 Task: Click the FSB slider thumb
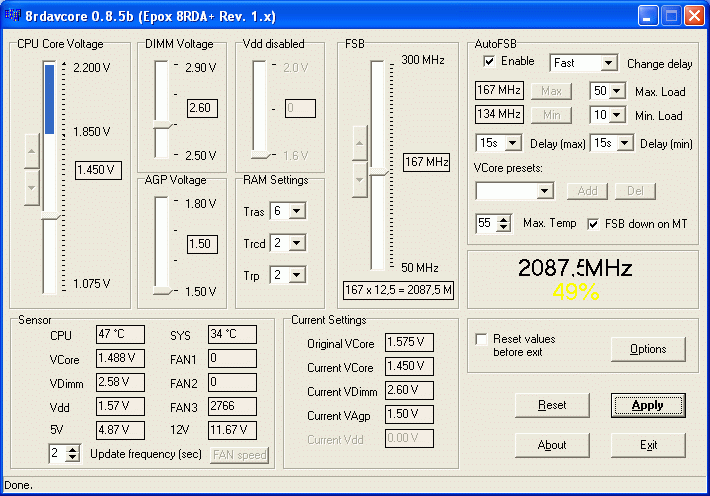coord(379,172)
